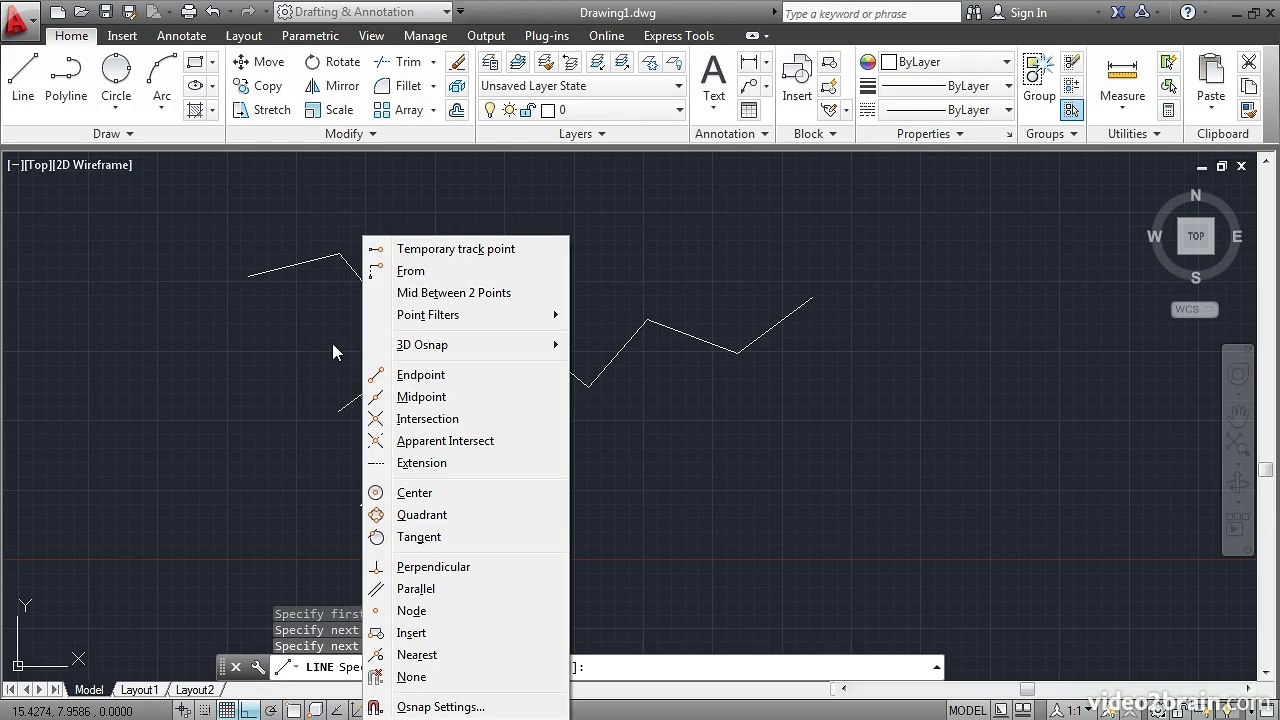Viewport: 1280px width, 720px height.
Task: Open Osnap Settings from the menu
Action: (x=466, y=707)
